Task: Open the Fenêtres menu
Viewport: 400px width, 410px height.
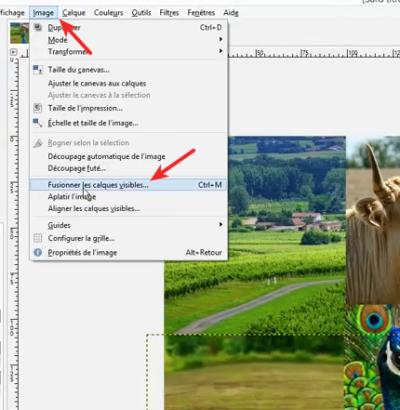Action: click(x=201, y=13)
